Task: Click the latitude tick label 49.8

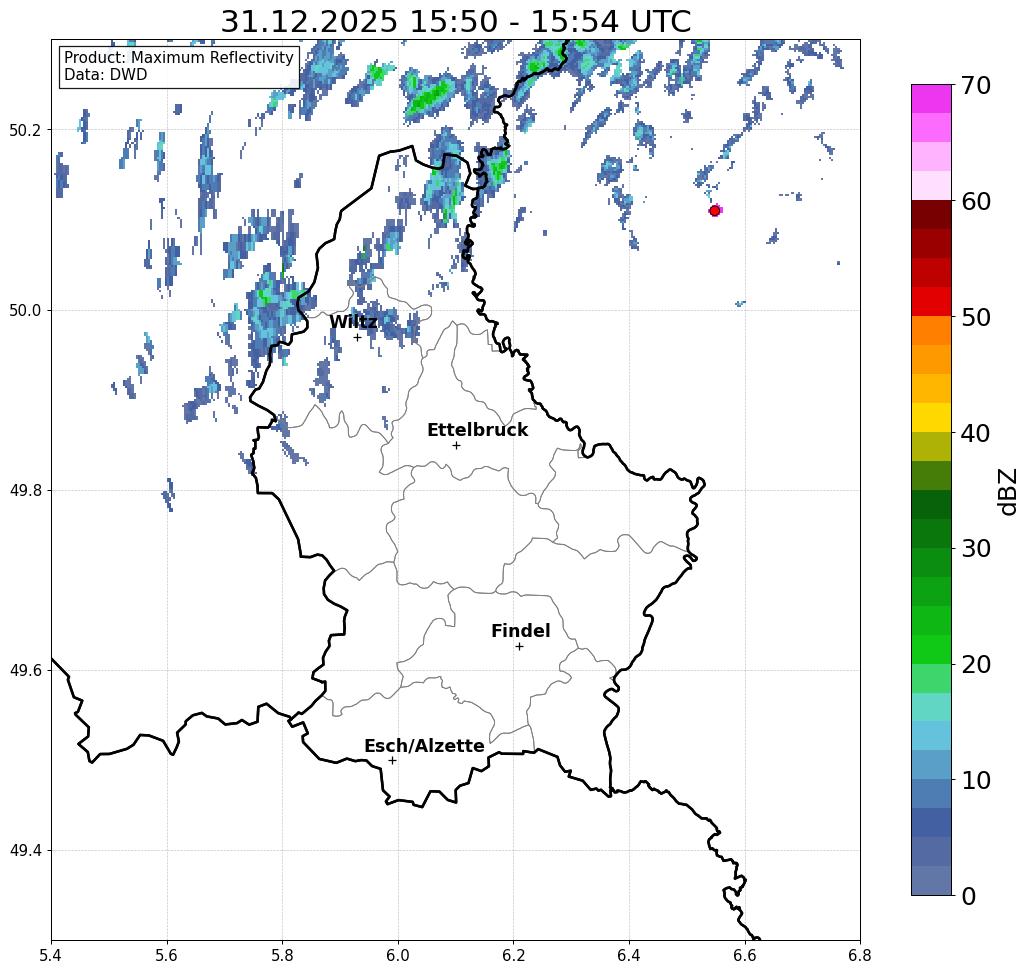Action: [25, 490]
